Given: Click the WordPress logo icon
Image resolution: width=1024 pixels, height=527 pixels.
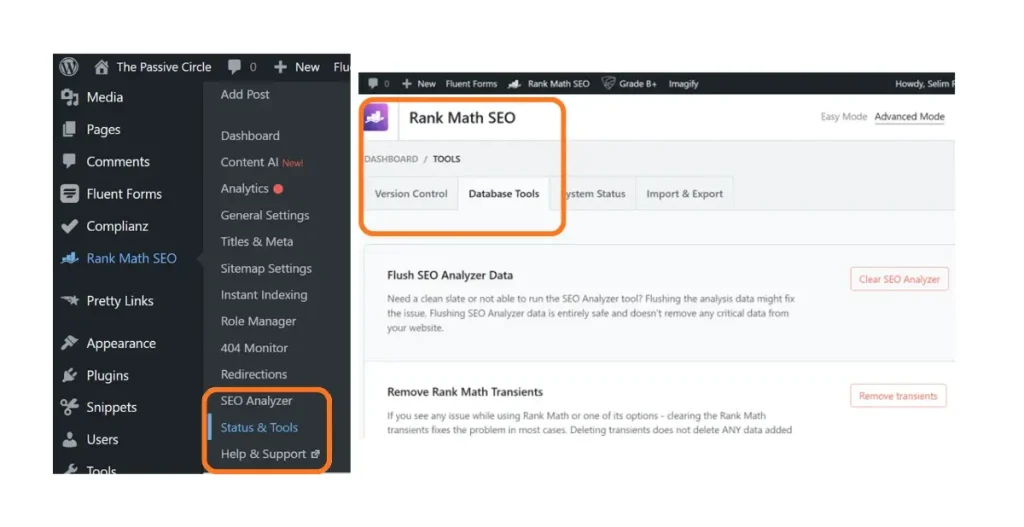Looking at the screenshot, I should tap(69, 67).
